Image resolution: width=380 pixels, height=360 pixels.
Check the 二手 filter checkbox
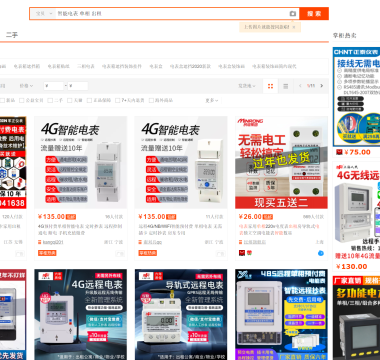[50, 100]
